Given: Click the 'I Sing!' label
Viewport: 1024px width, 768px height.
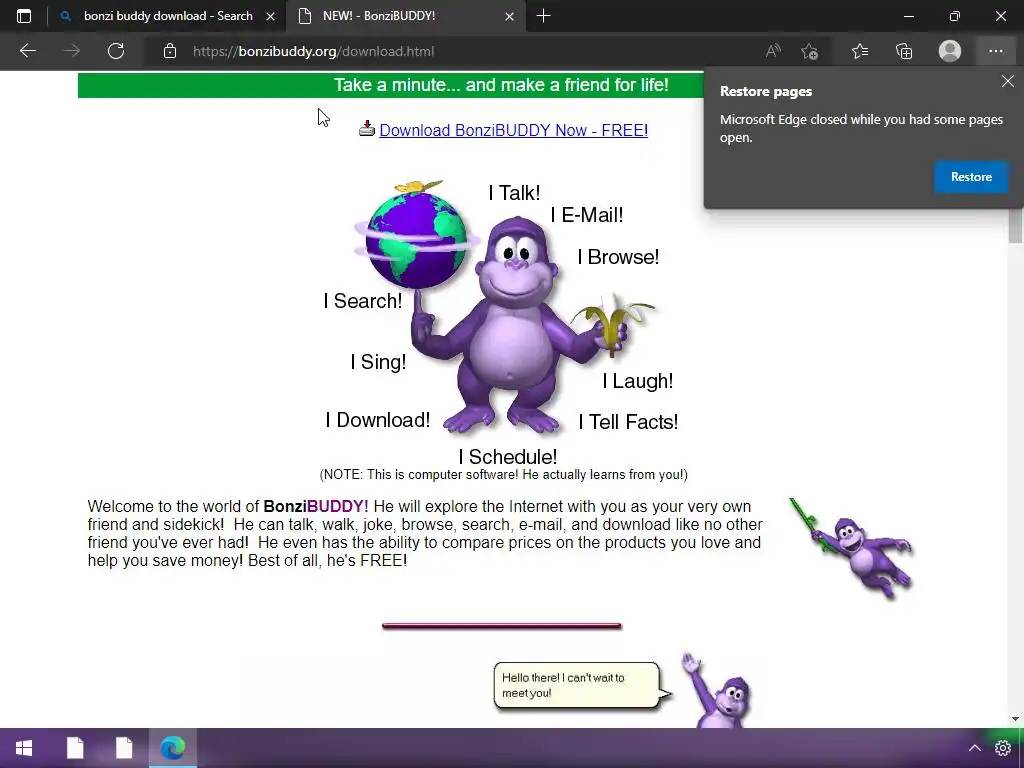Looking at the screenshot, I should (x=378, y=362).
